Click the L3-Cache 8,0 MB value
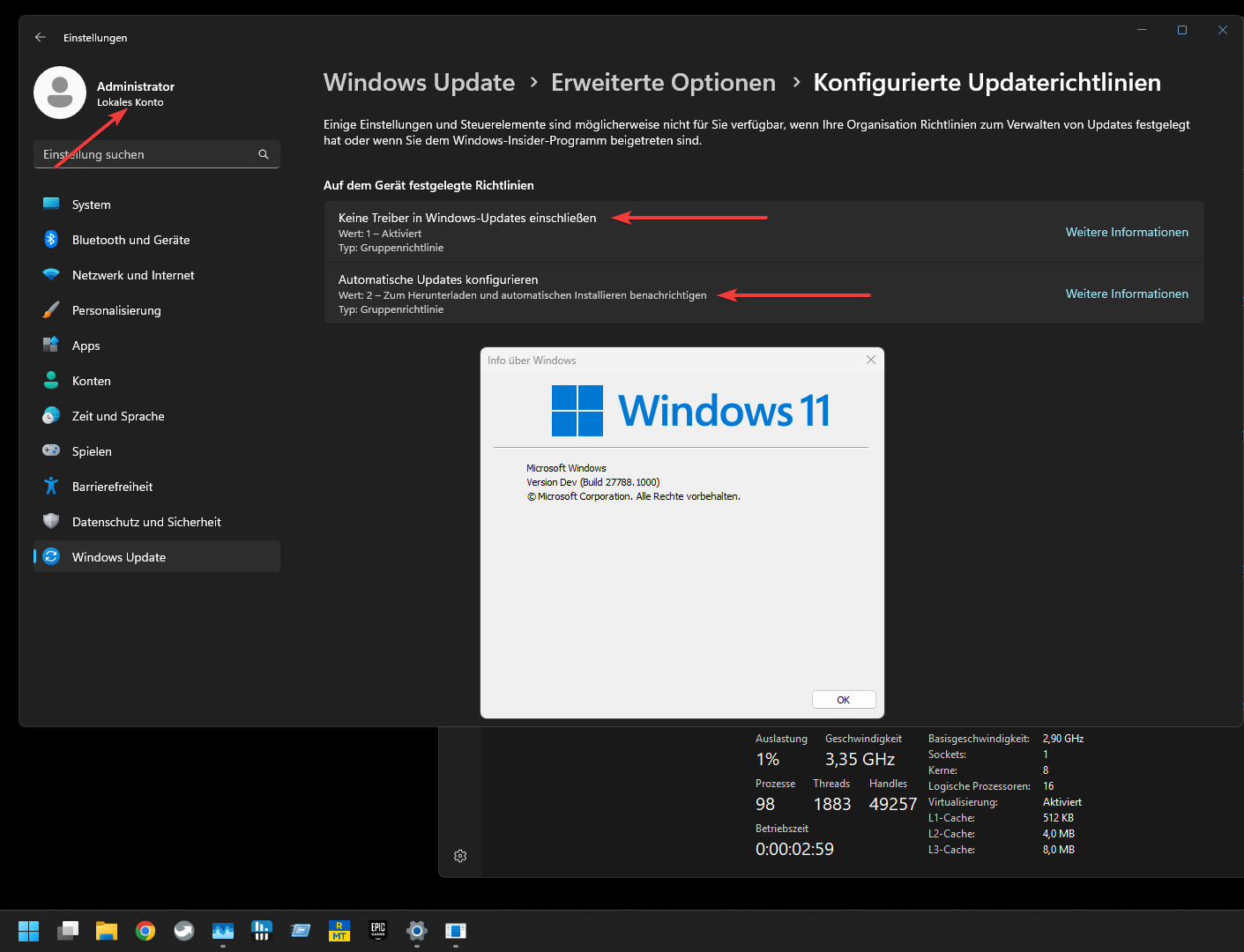Viewport: 1244px width, 952px height. [1059, 850]
